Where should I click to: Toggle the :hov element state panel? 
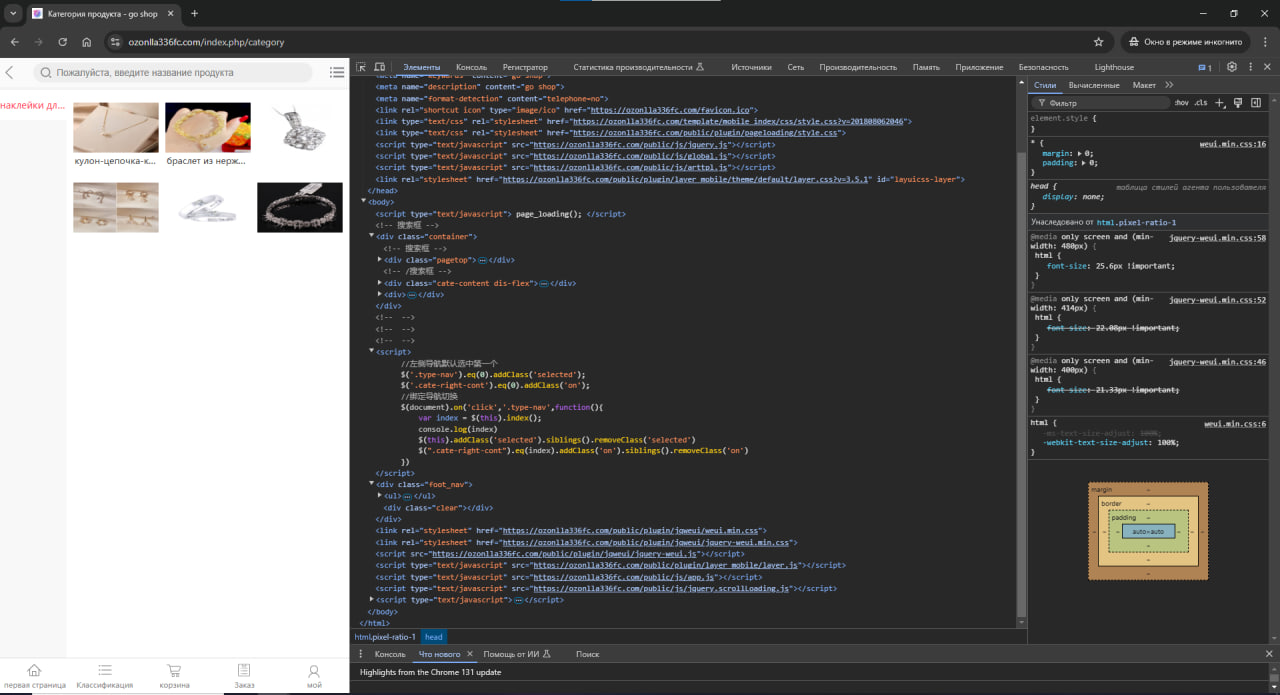pyautogui.click(x=1181, y=103)
